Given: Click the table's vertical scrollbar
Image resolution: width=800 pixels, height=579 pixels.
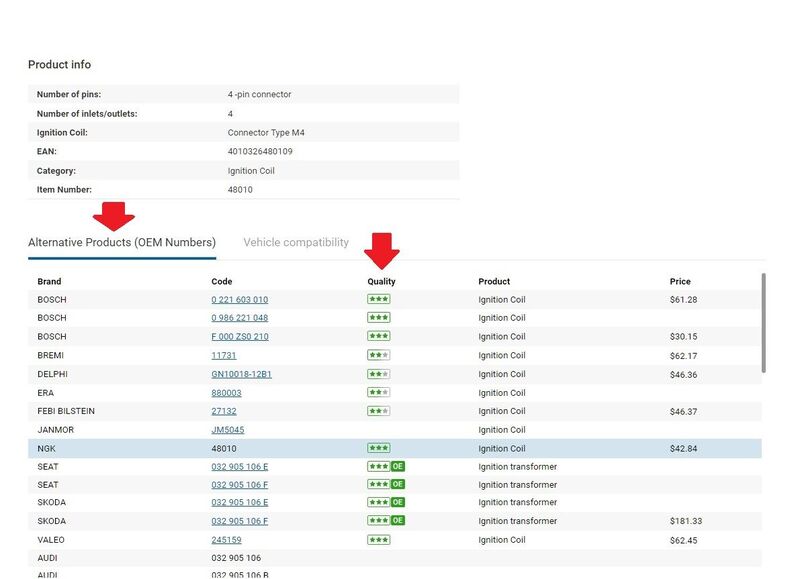Looking at the screenshot, I should coord(764,323).
